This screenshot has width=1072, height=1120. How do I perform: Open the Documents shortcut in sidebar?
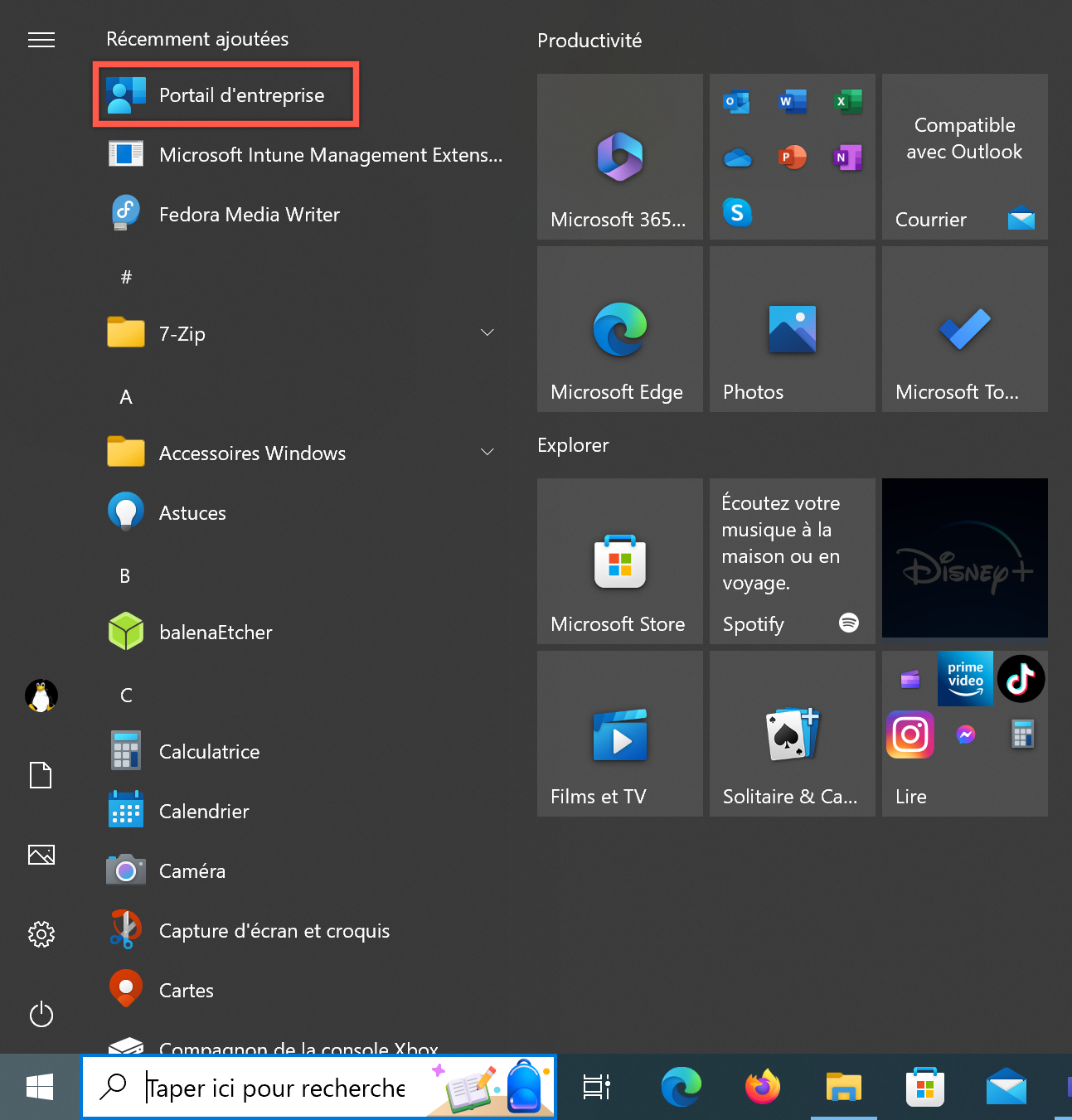(x=41, y=775)
